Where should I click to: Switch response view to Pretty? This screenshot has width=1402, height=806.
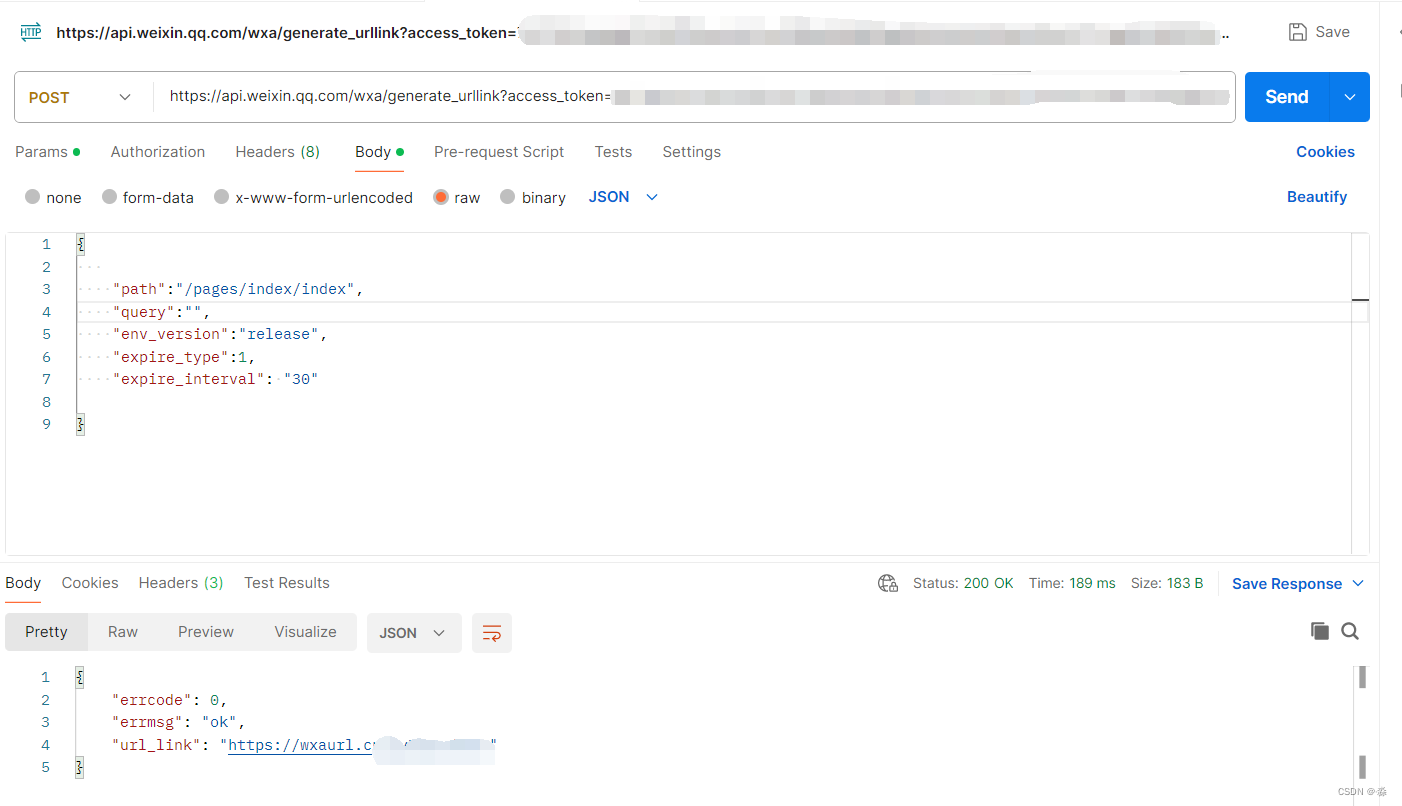pyautogui.click(x=46, y=632)
